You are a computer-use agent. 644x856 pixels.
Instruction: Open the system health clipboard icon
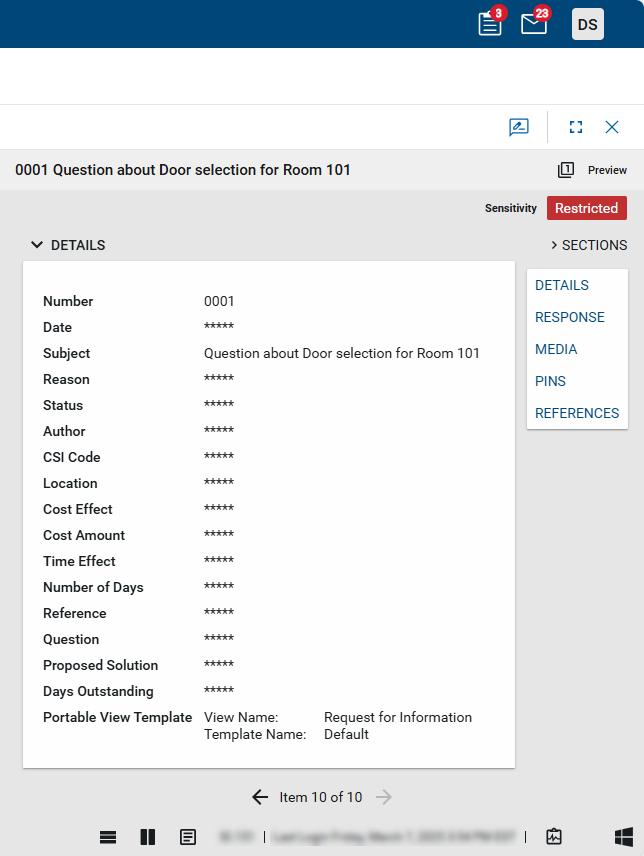click(x=555, y=837)
